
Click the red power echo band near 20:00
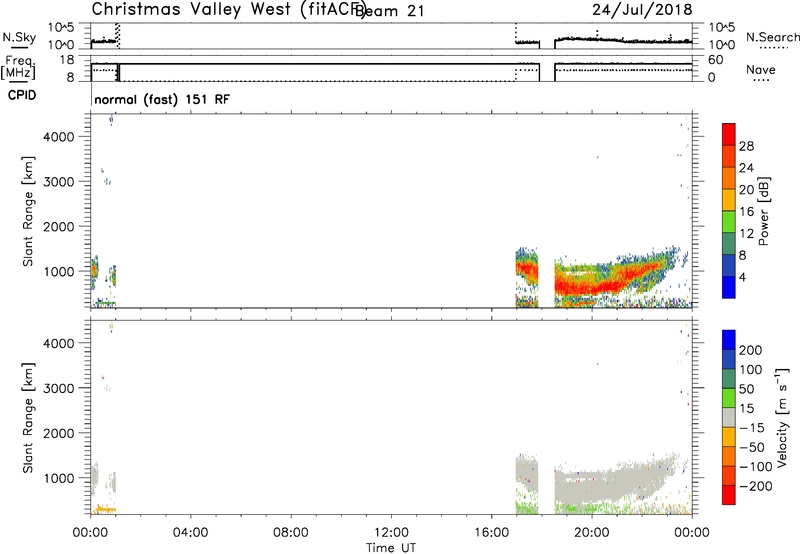coord(592,286)
